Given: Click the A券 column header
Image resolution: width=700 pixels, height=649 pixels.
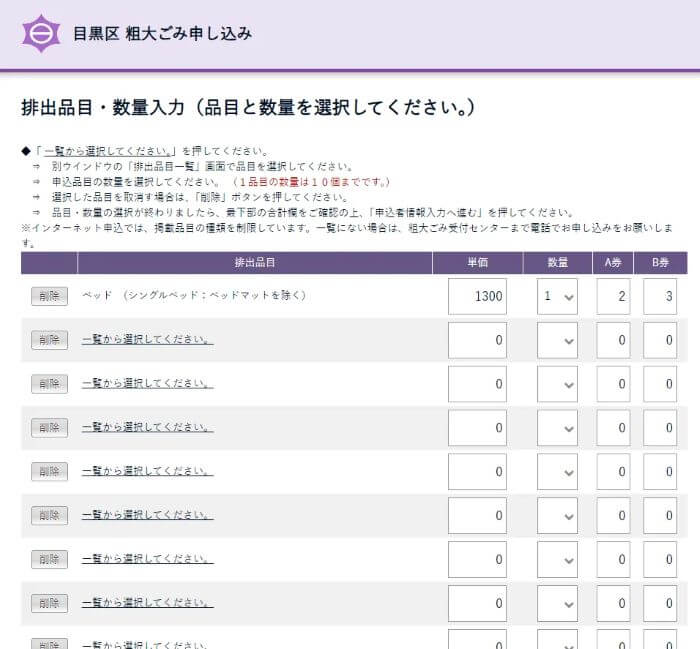Looking at the screenshot, I should click(613, 262).
